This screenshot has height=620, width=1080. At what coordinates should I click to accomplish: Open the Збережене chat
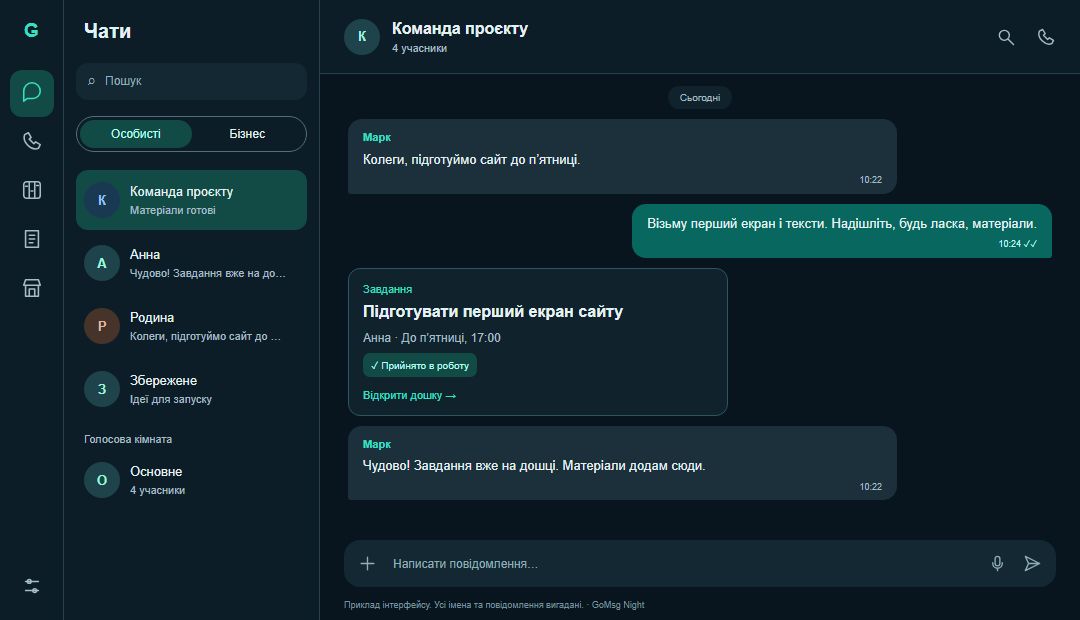click(x=191, y=389)
